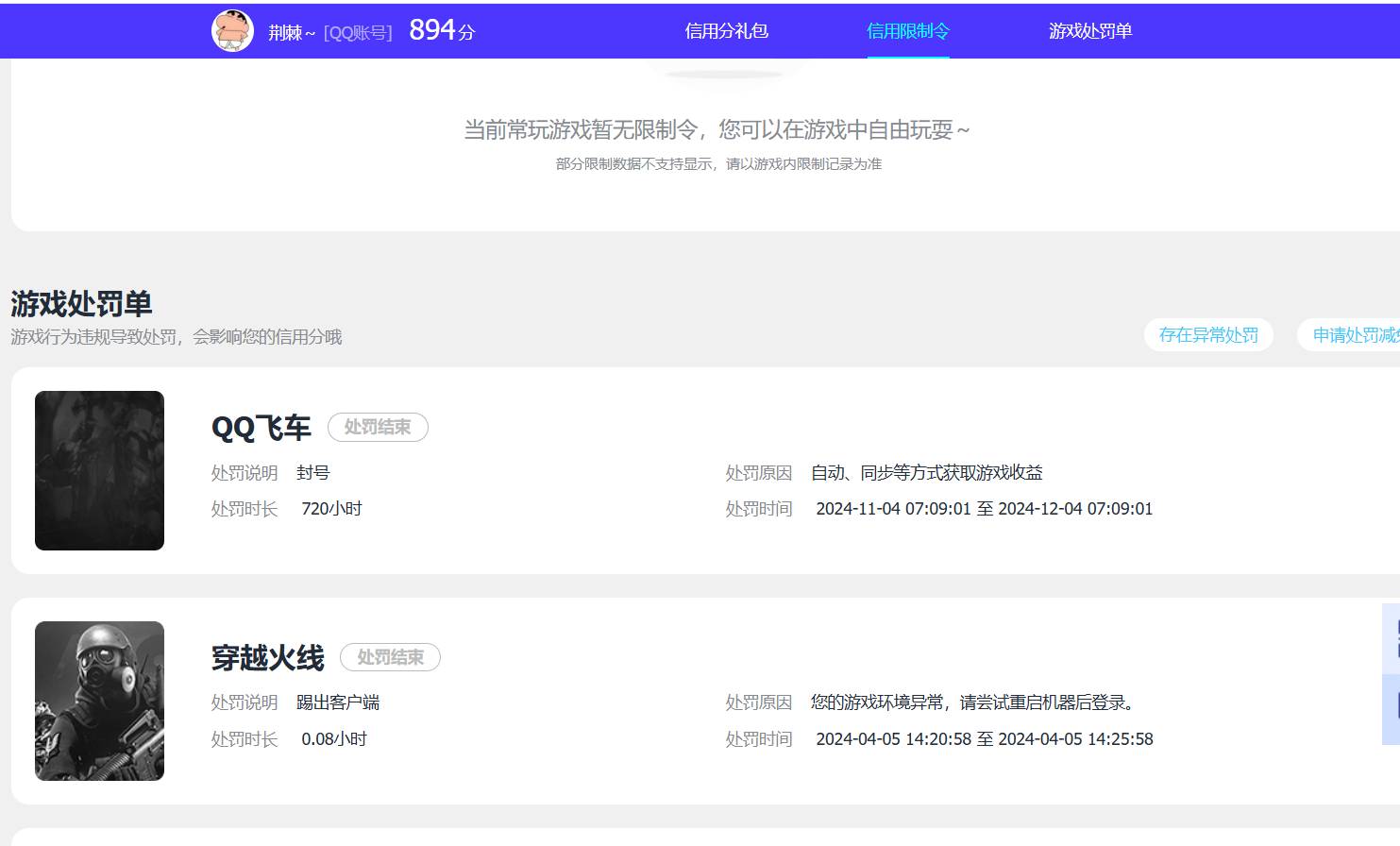Click the user avatar in the header

pos(232,31)
